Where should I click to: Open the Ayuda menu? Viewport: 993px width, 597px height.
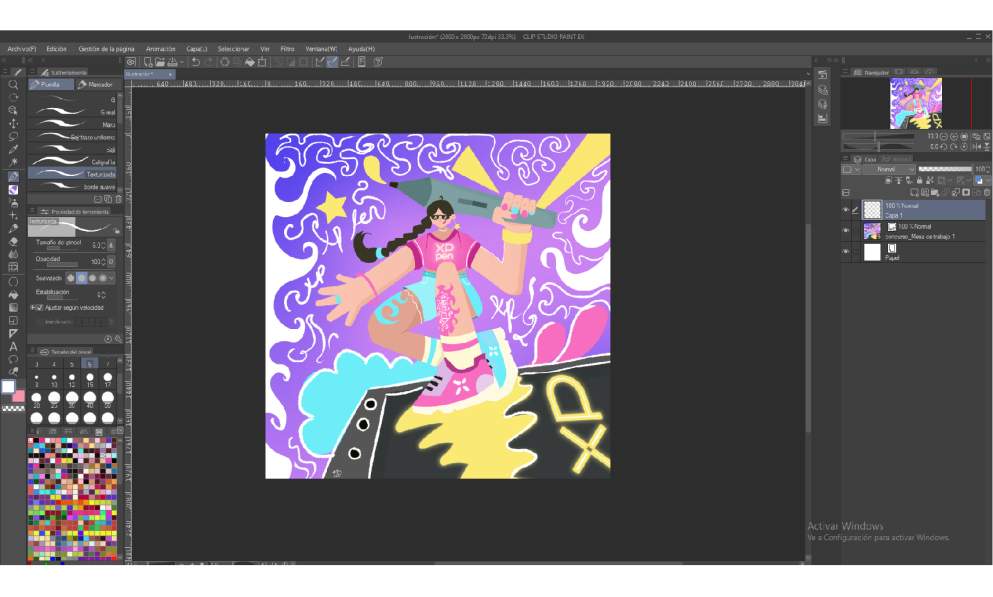point(361,49)
